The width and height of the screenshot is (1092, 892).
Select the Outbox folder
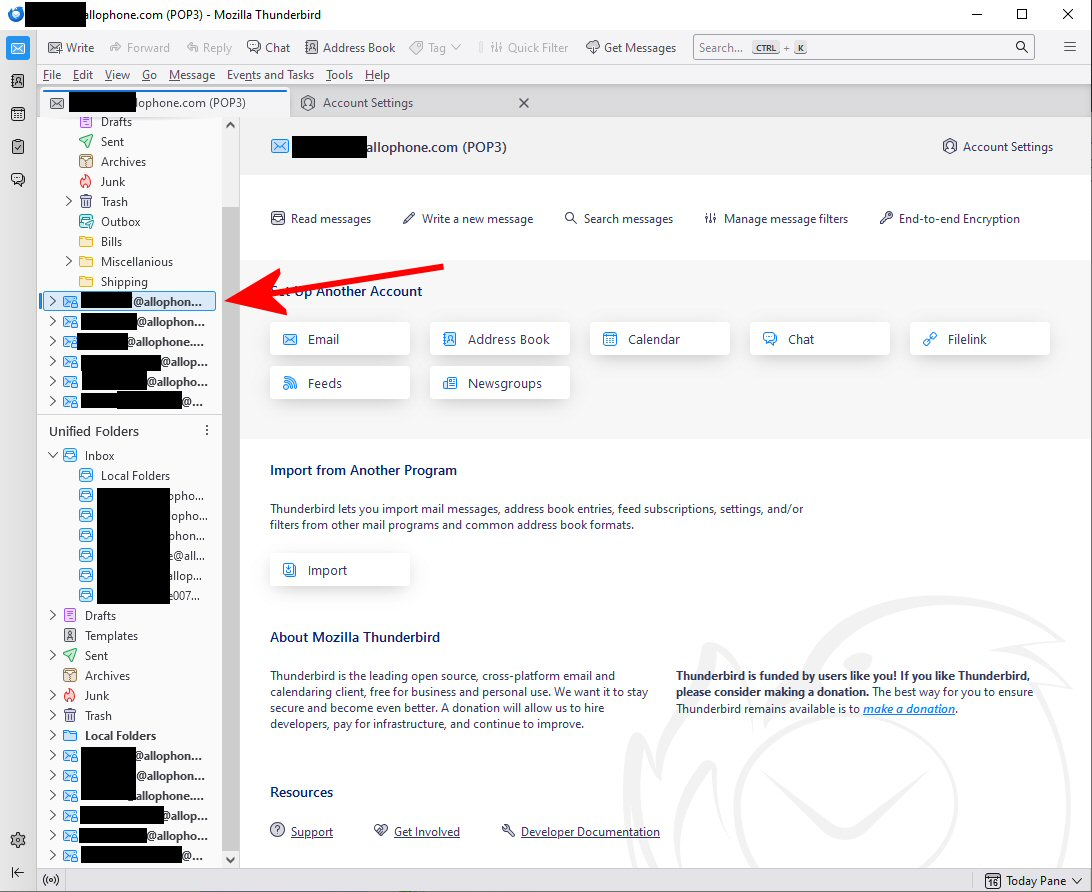click(120, 221)
